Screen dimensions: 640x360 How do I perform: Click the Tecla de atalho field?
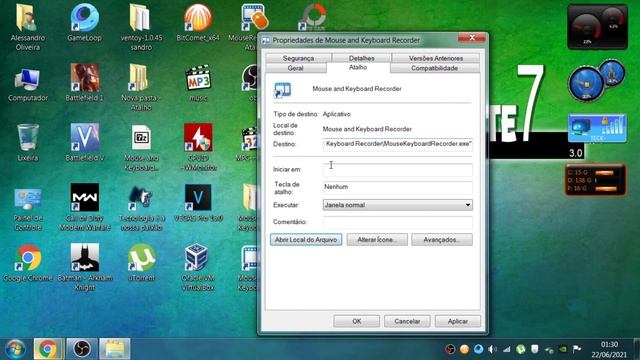398,187
